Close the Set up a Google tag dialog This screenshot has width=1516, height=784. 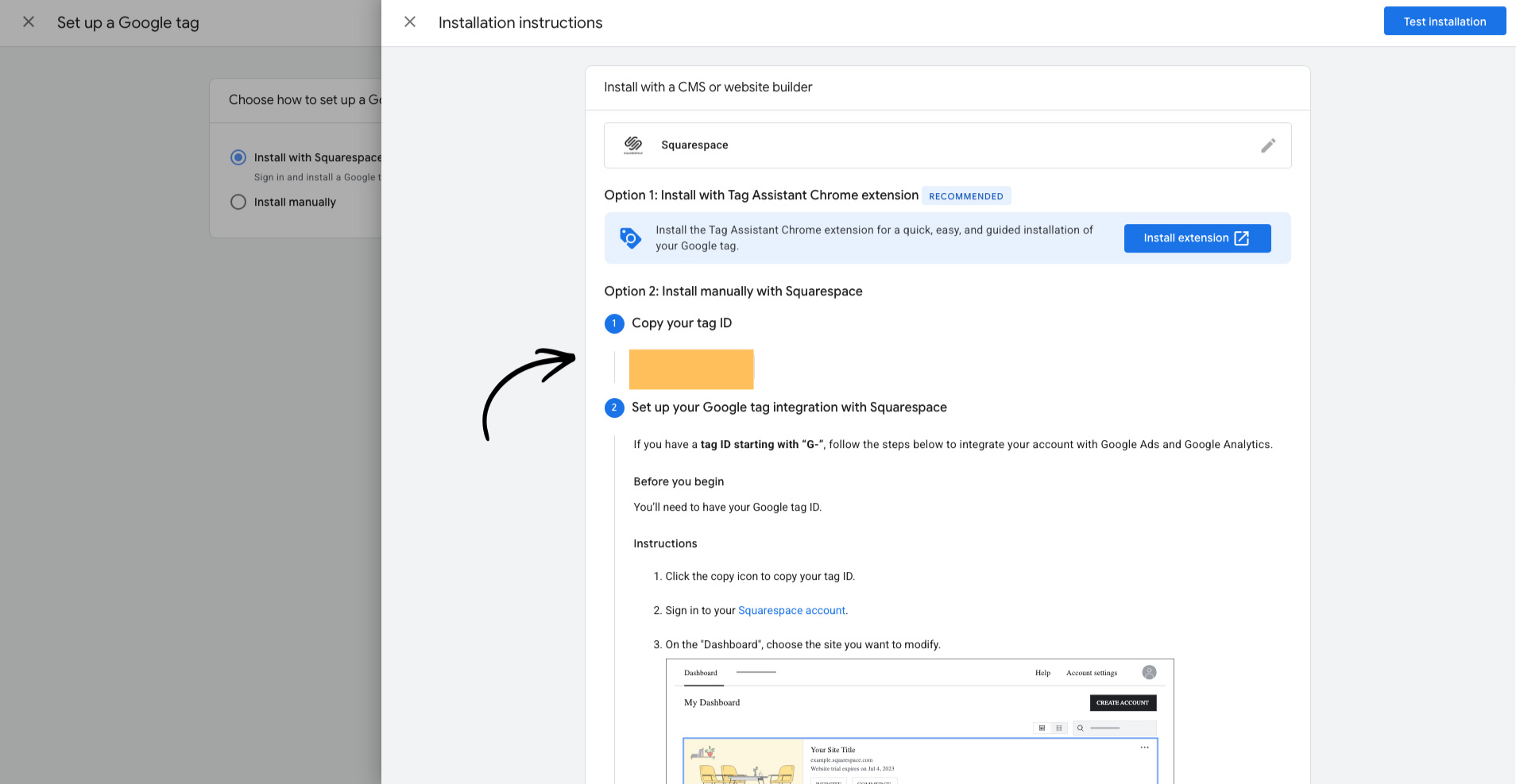[x=29, y=22]
